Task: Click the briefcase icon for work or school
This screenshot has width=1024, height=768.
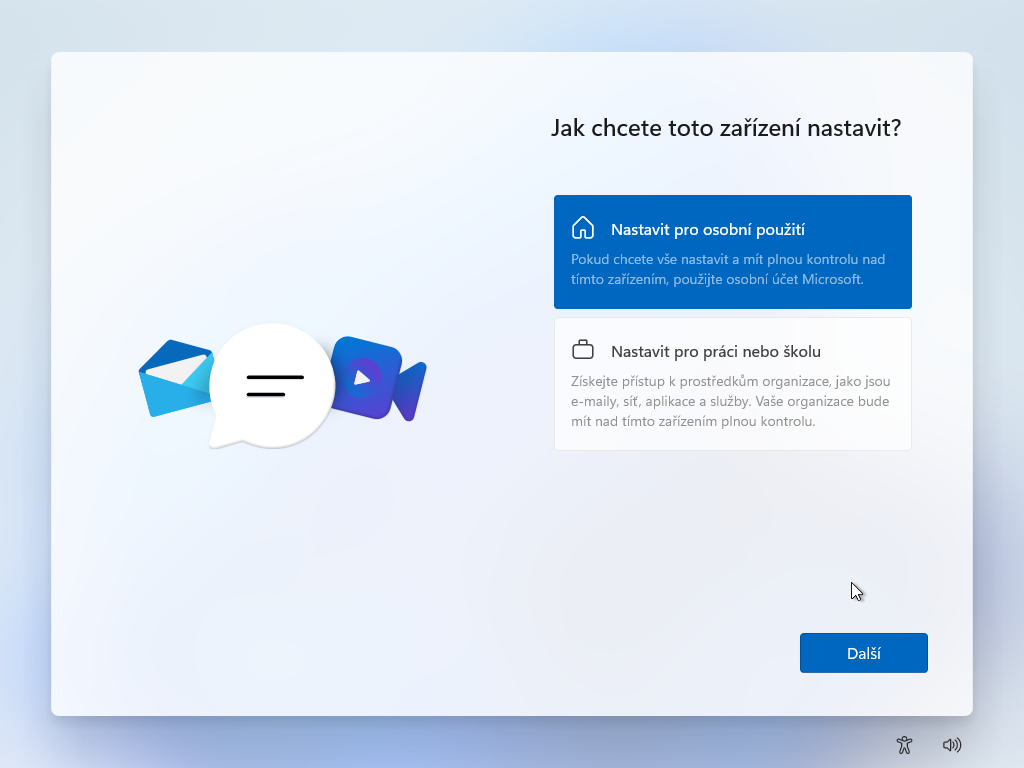Action: pos(582,350)
